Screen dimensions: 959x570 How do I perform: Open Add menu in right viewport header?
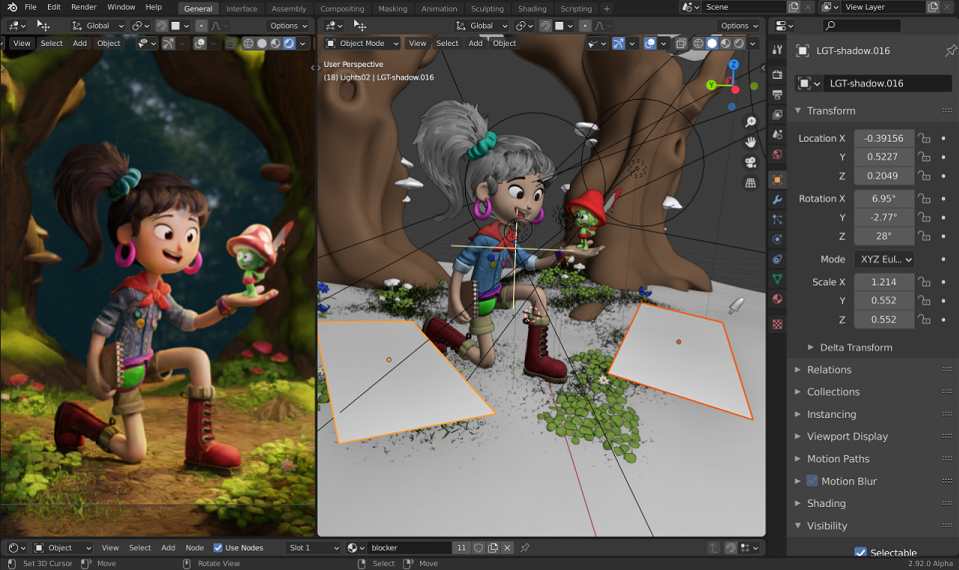[x=475, y=43]
